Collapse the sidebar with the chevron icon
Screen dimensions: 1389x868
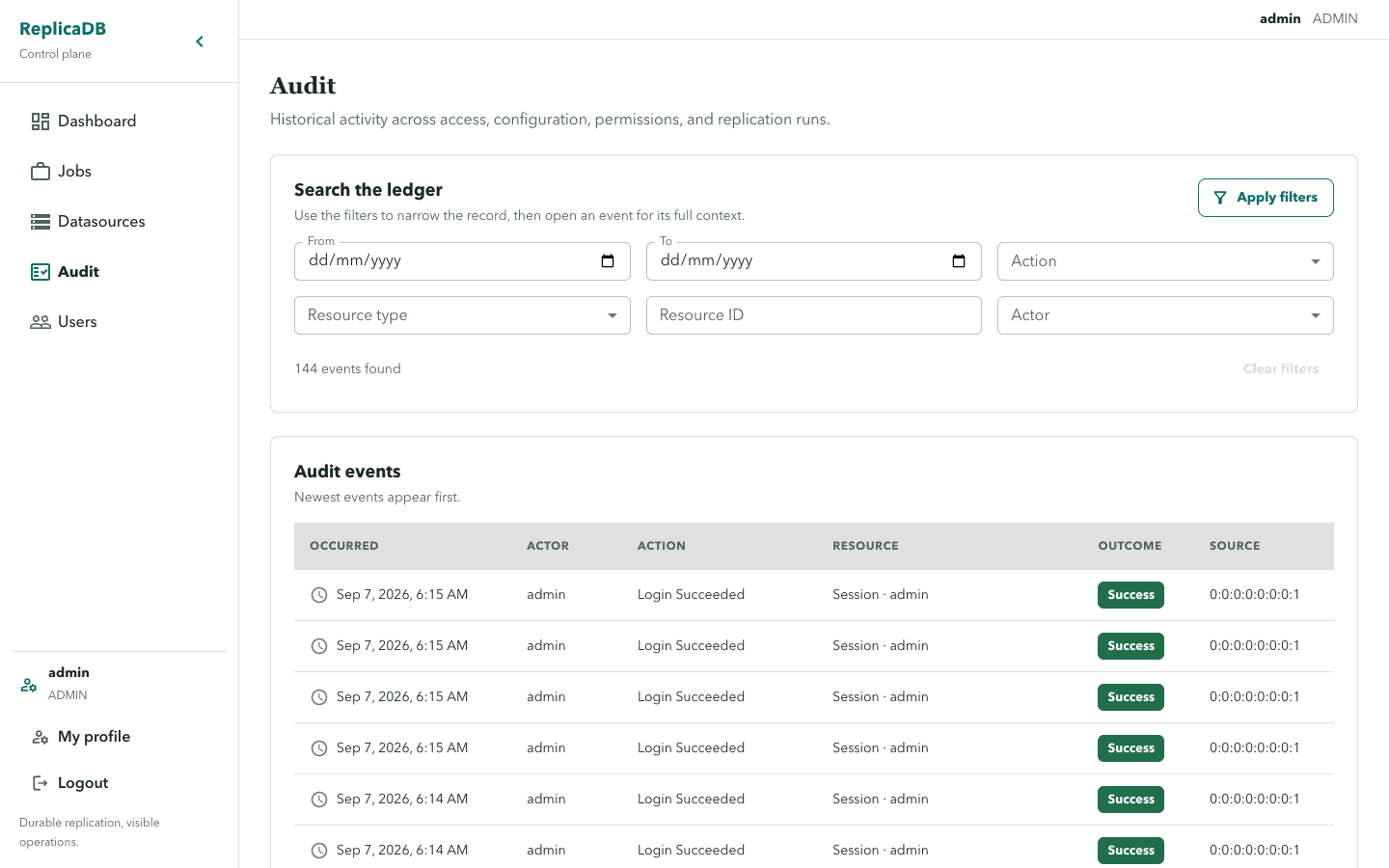point(200,41)
